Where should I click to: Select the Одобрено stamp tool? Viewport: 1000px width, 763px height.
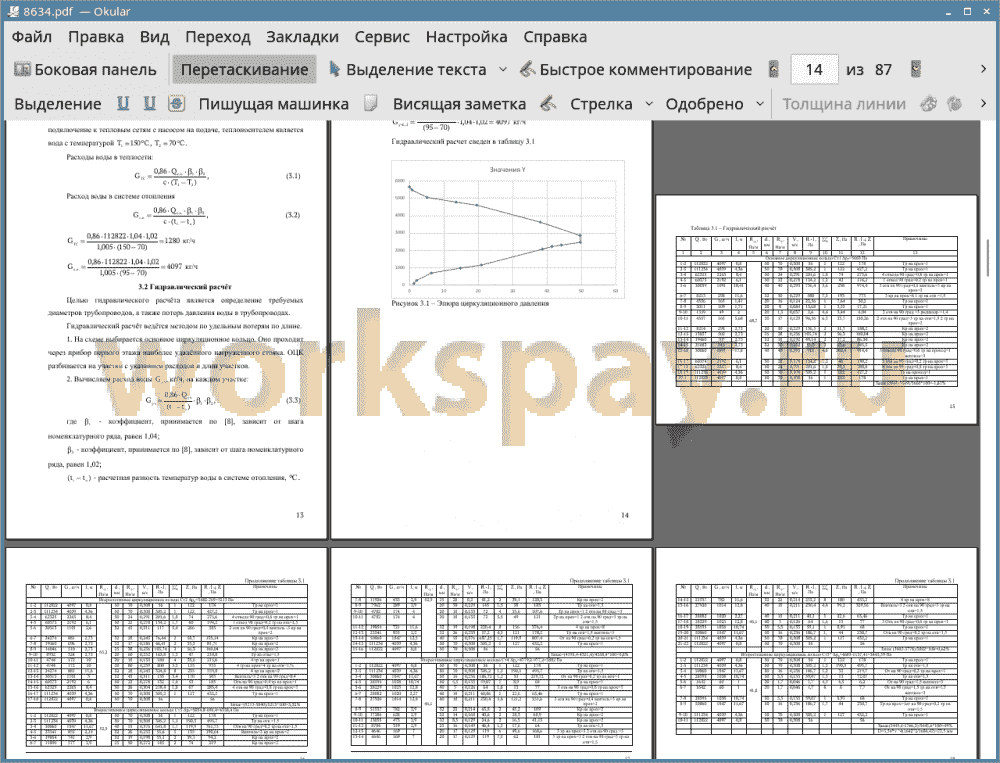pos(704,104)
